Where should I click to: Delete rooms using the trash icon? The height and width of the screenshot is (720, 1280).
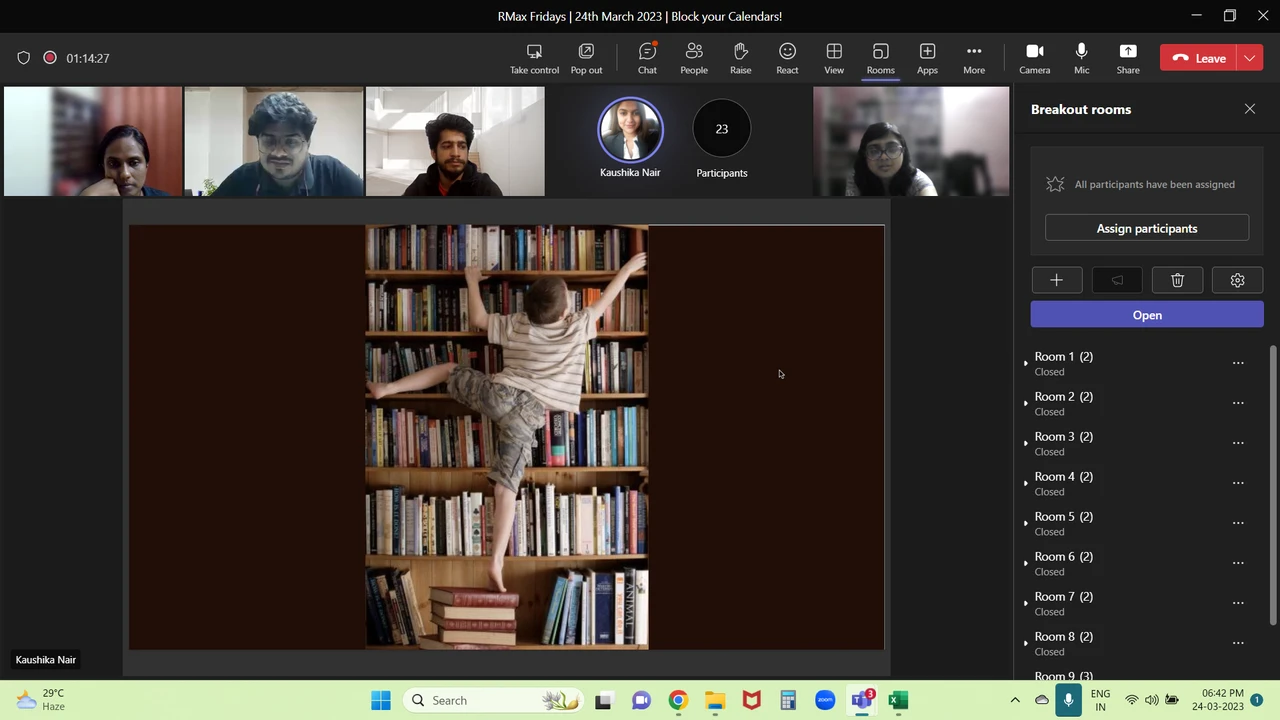1177,281
